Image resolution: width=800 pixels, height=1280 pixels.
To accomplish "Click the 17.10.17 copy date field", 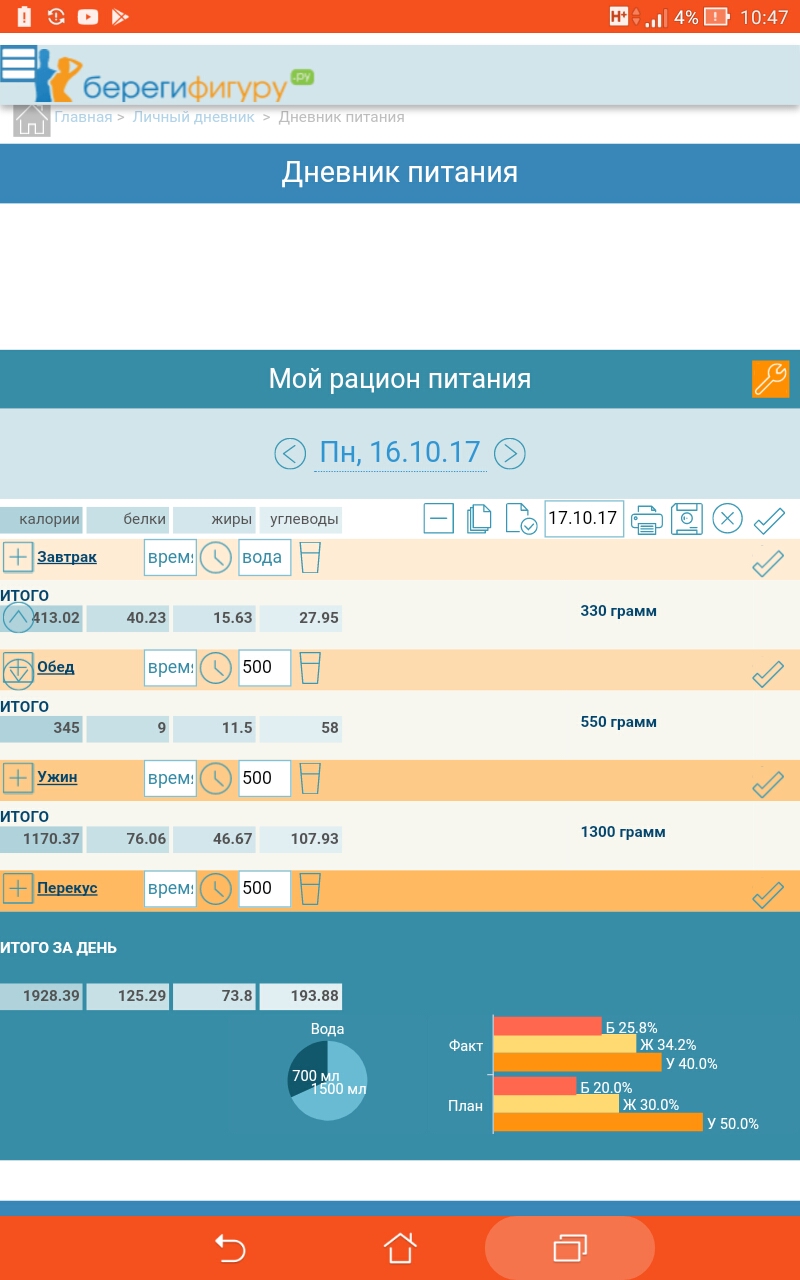I will 584,519.
